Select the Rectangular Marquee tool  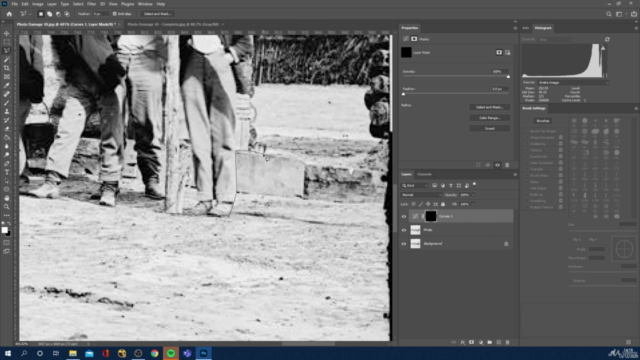[x=7, y=42]
